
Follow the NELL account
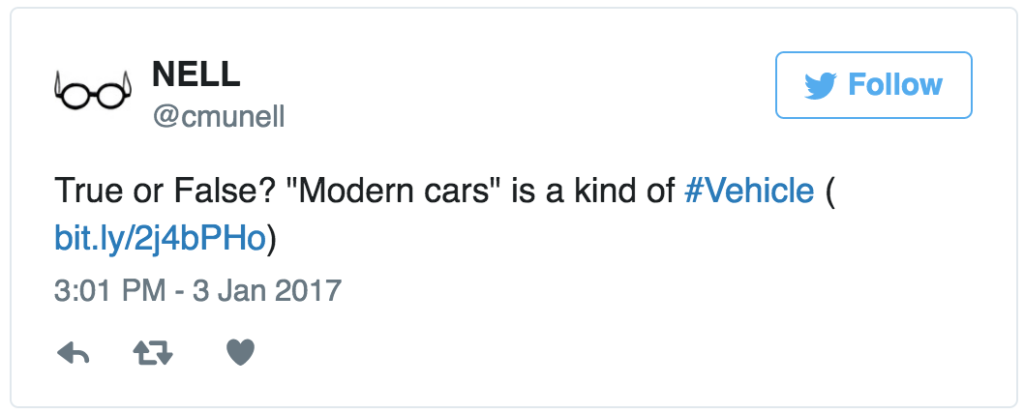click(x=874, y=85)
